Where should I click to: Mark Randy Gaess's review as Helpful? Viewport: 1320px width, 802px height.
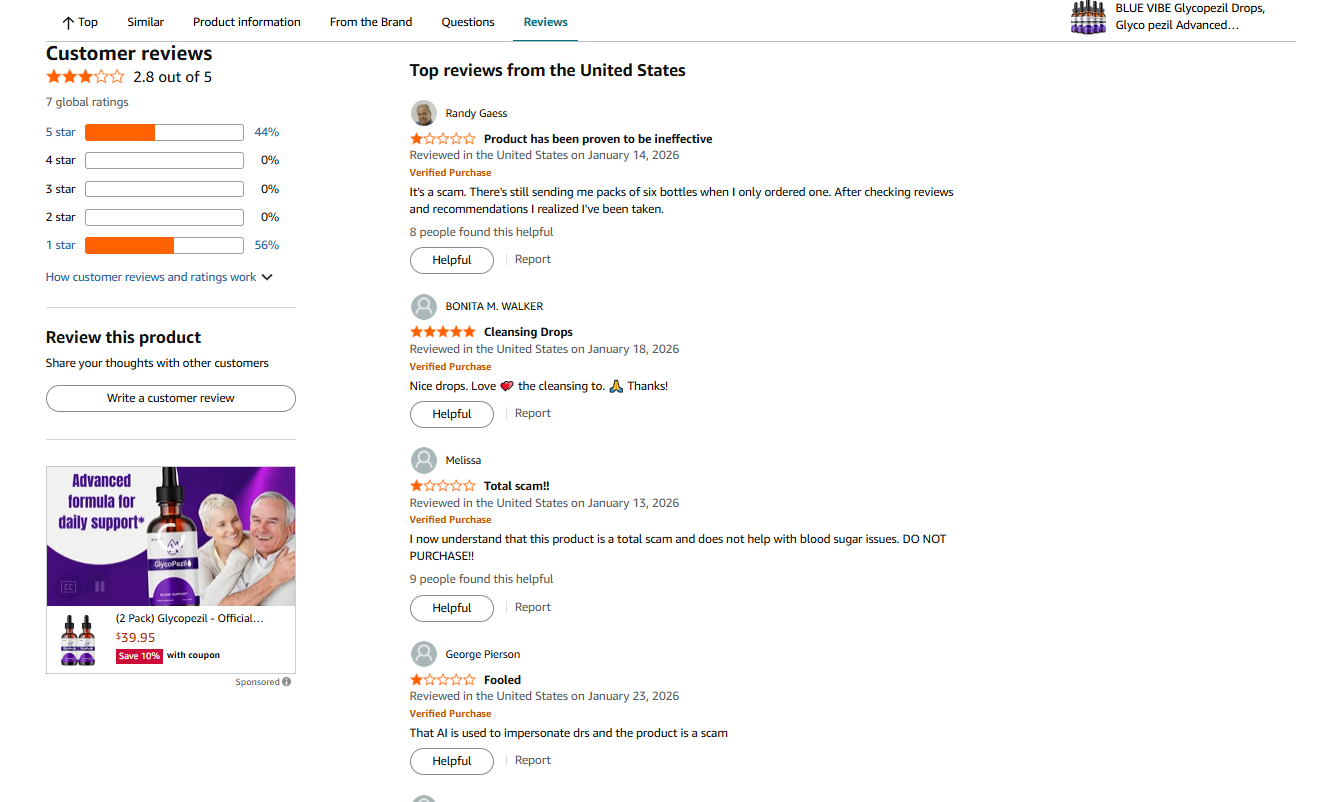[x=452, y=260]
